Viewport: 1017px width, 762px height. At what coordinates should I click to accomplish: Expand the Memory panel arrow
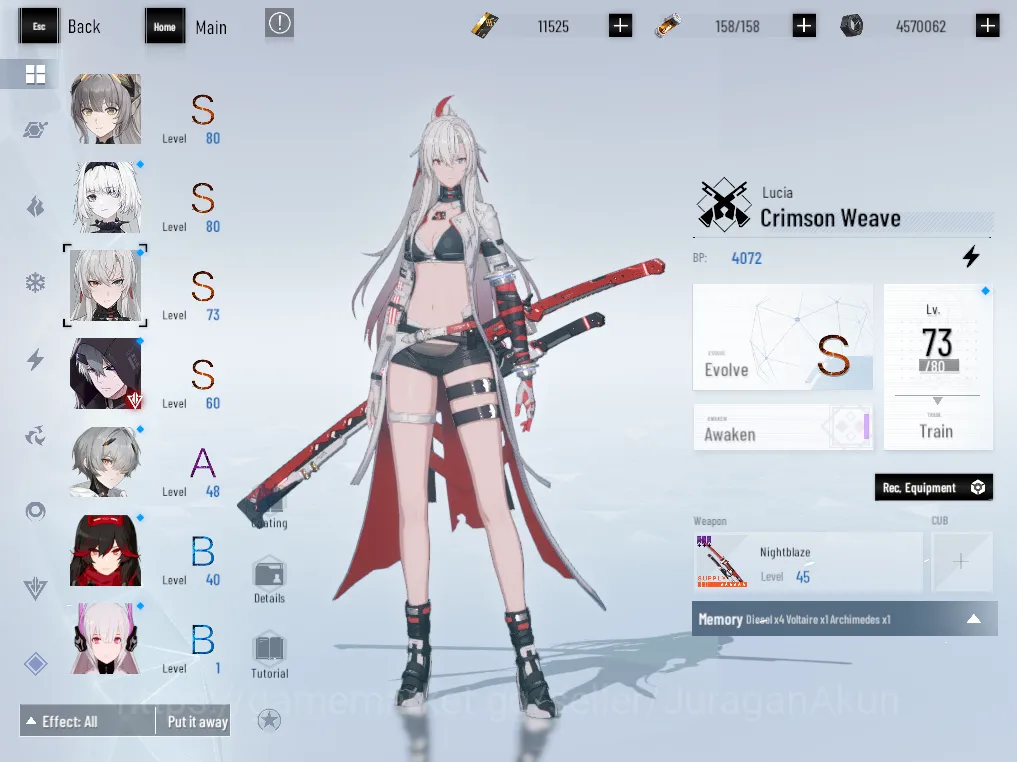coord(974,619)
